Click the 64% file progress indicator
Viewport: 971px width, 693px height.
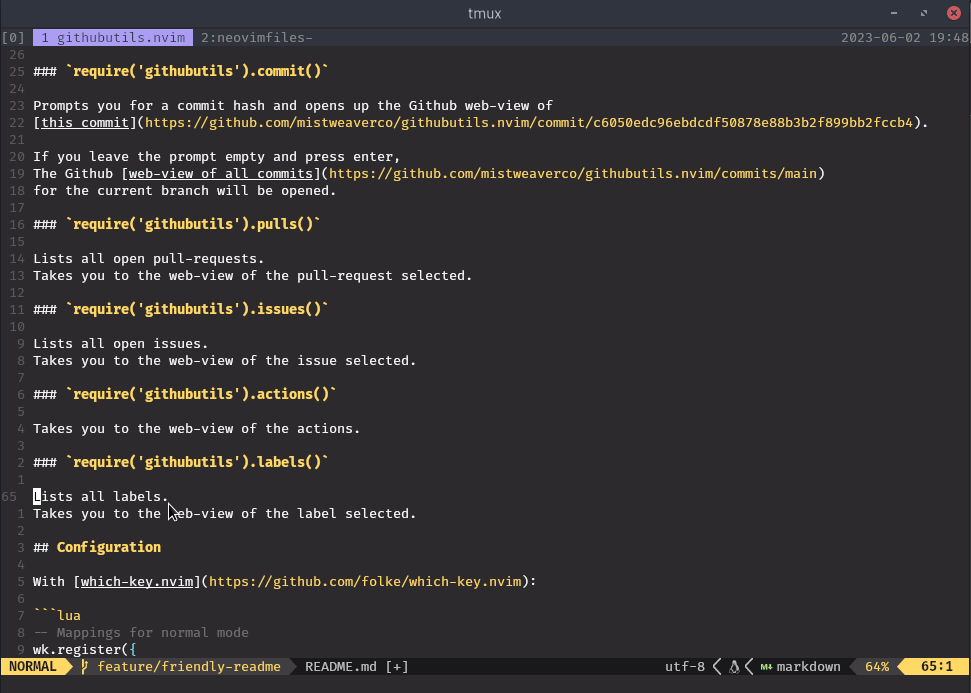[877, 667]
